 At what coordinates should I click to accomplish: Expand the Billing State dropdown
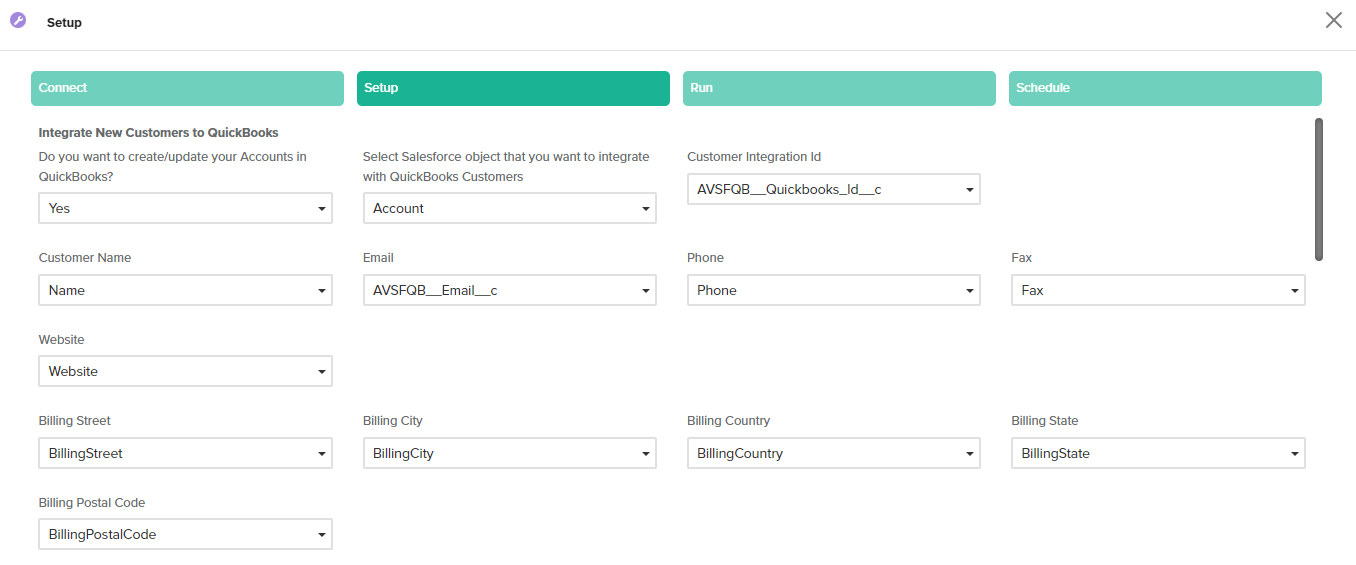point(1158,453)
